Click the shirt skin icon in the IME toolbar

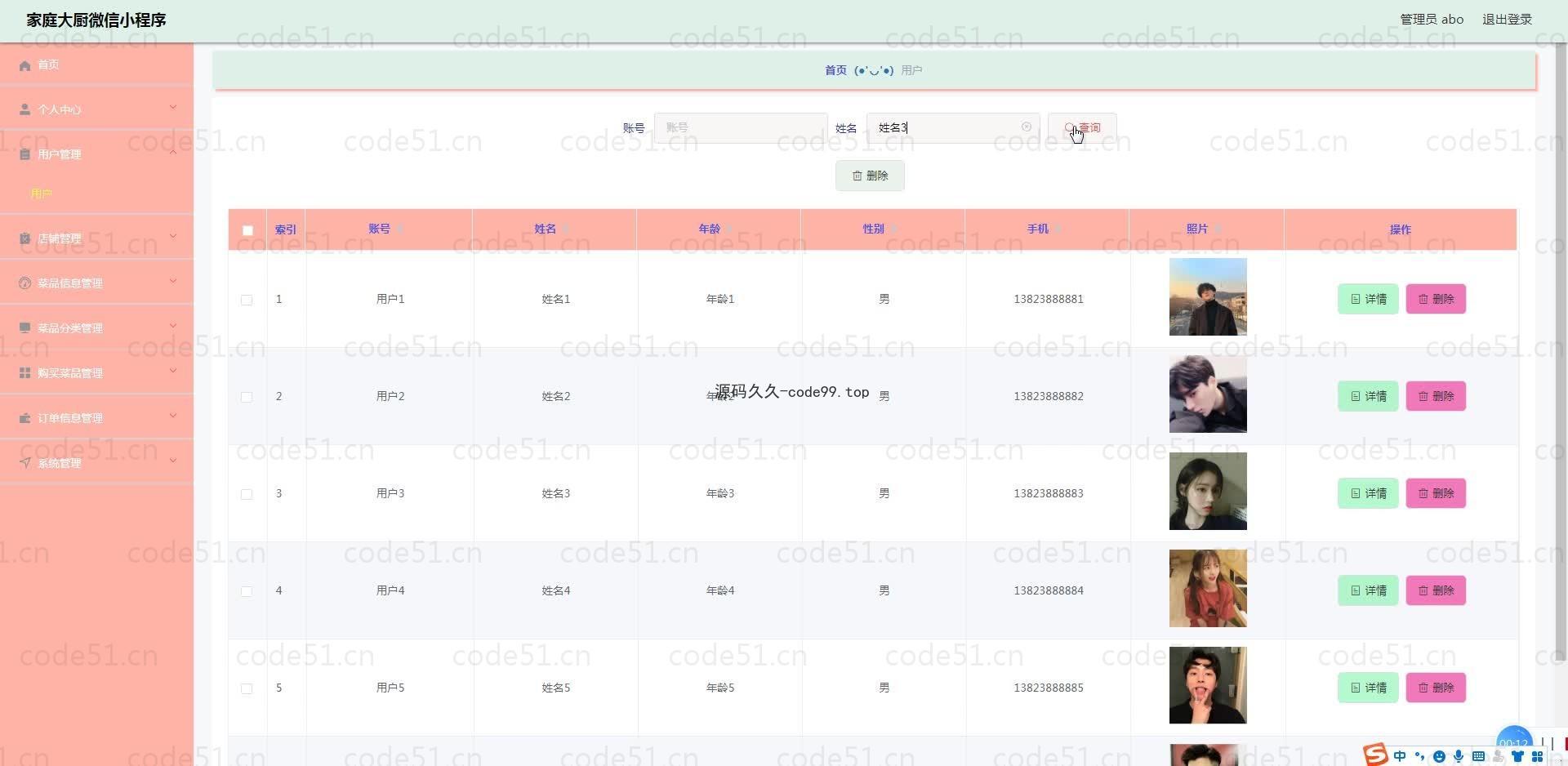click(x=1517, y=756)
